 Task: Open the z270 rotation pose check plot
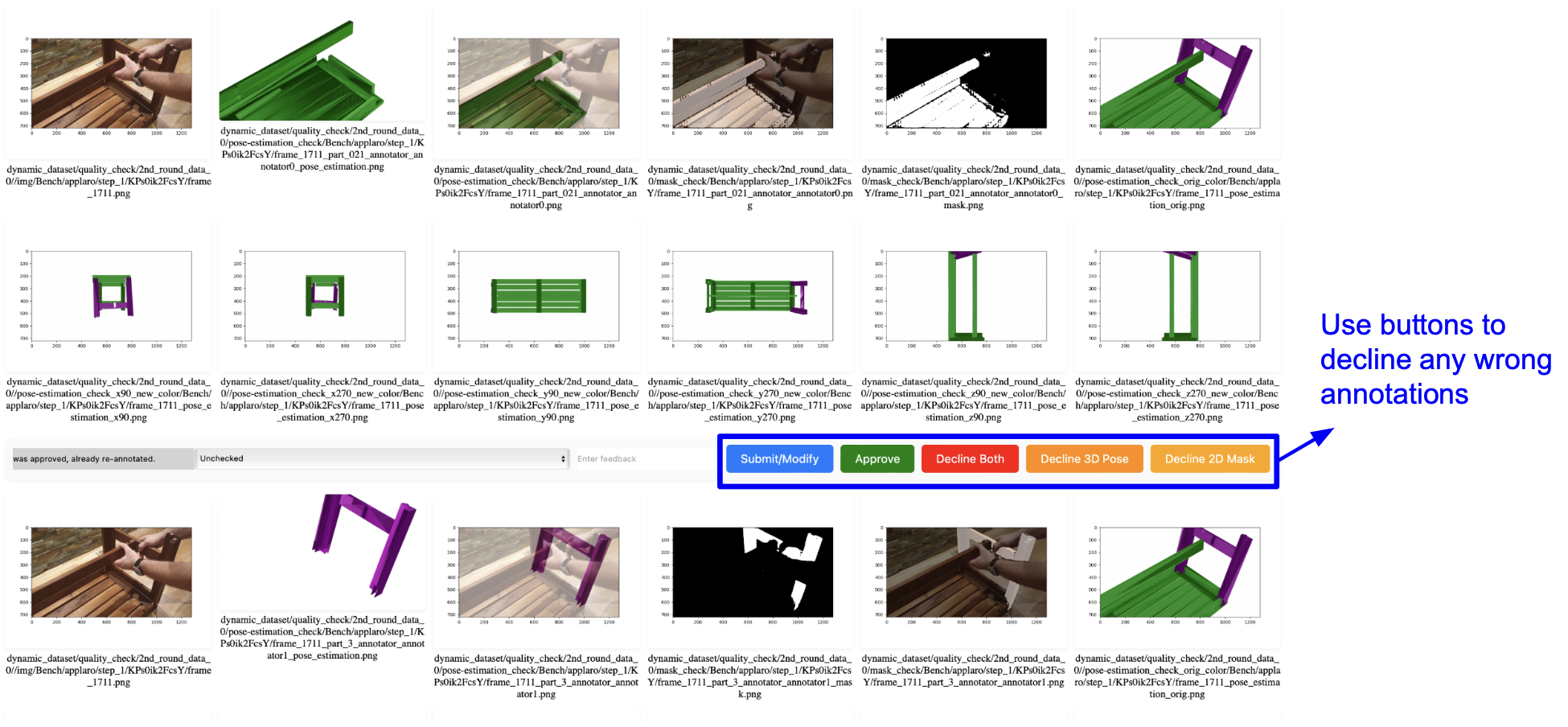(x=1179, y=298)
